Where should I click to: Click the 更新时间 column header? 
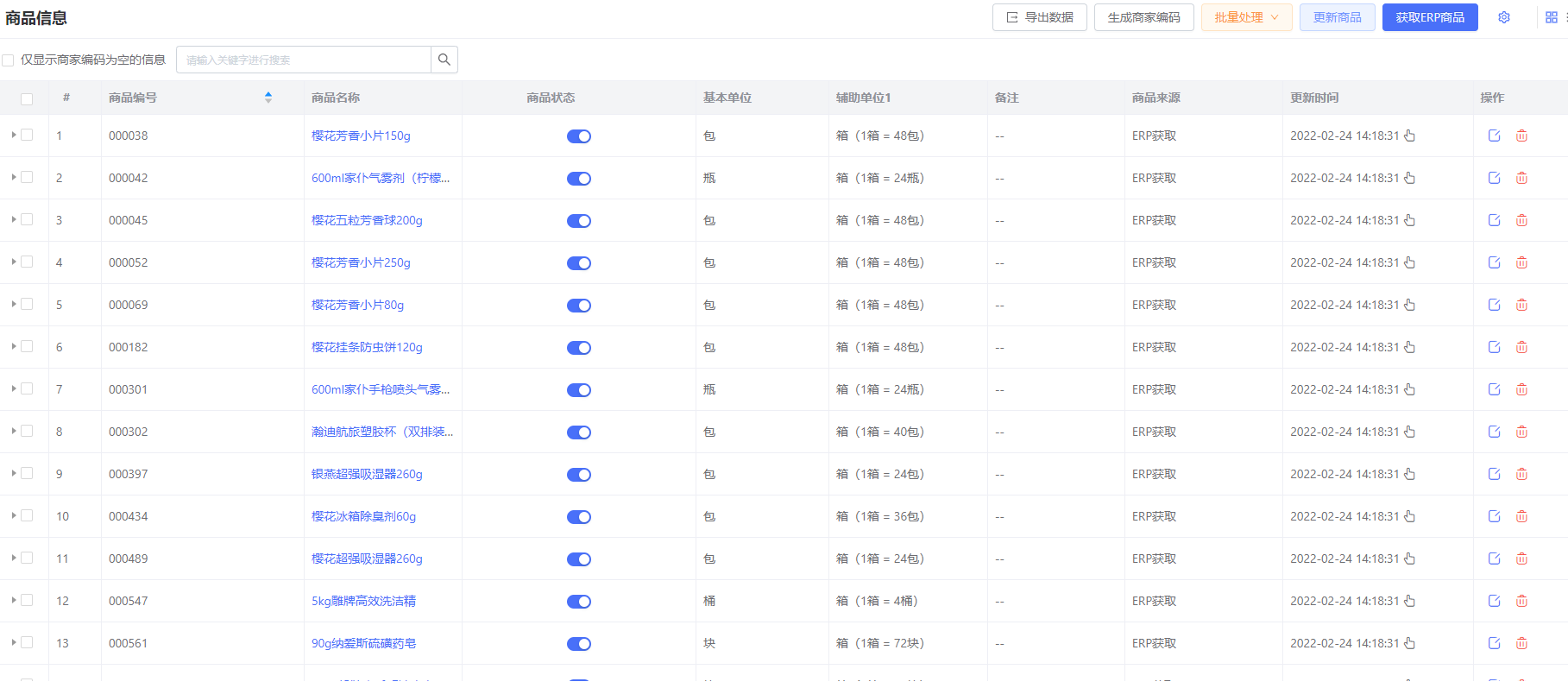1314,98
